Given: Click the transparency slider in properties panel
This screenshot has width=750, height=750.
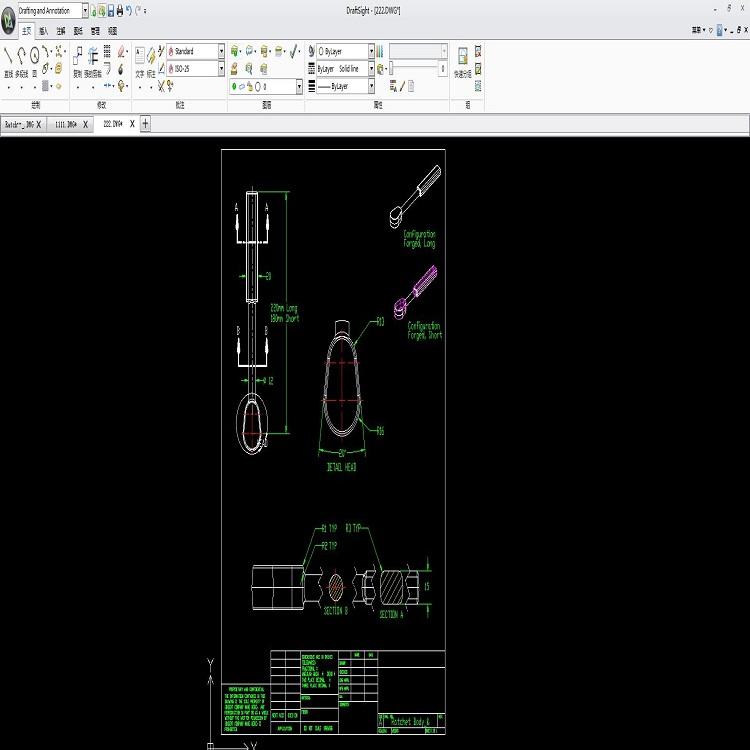Looking at the screenshot, I should point(417,69).
